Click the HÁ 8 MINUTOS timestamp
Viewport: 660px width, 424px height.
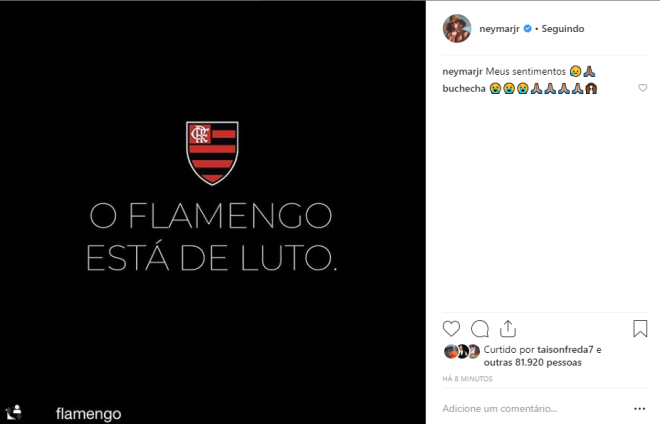(x=467, y=379)
